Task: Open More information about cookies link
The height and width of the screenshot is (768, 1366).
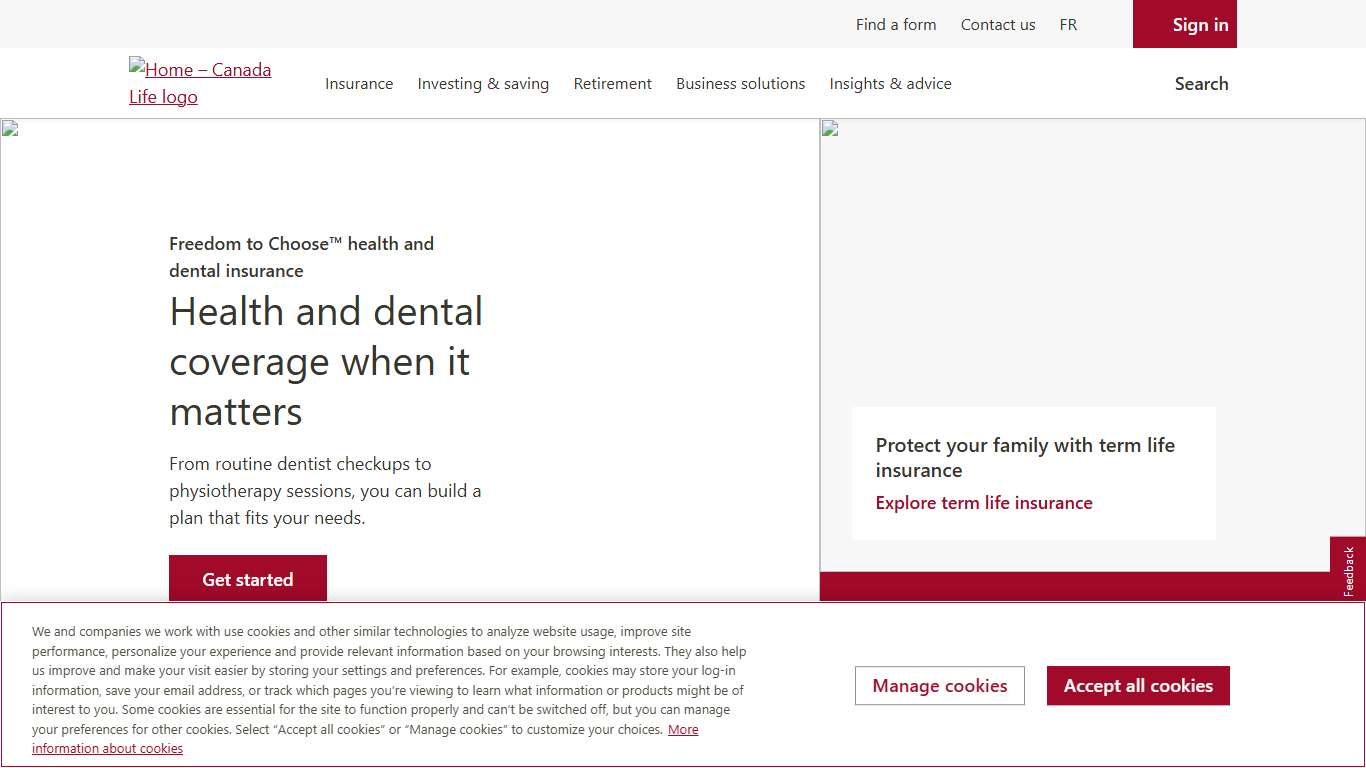Action: (107, 748)
